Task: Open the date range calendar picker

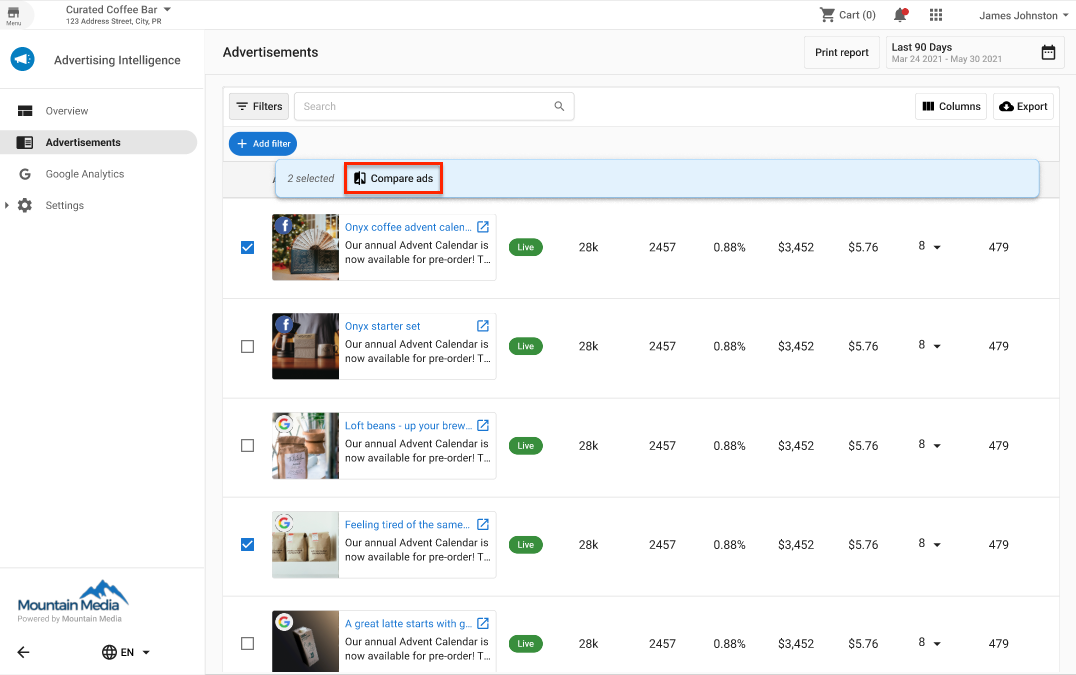Action: coord(1047,52)
